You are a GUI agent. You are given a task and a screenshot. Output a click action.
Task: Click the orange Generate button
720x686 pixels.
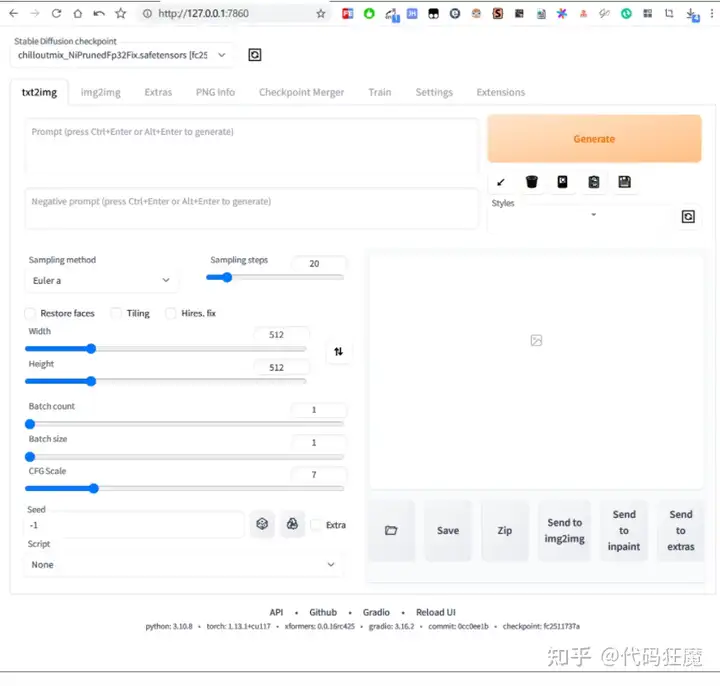pos(594,139)
